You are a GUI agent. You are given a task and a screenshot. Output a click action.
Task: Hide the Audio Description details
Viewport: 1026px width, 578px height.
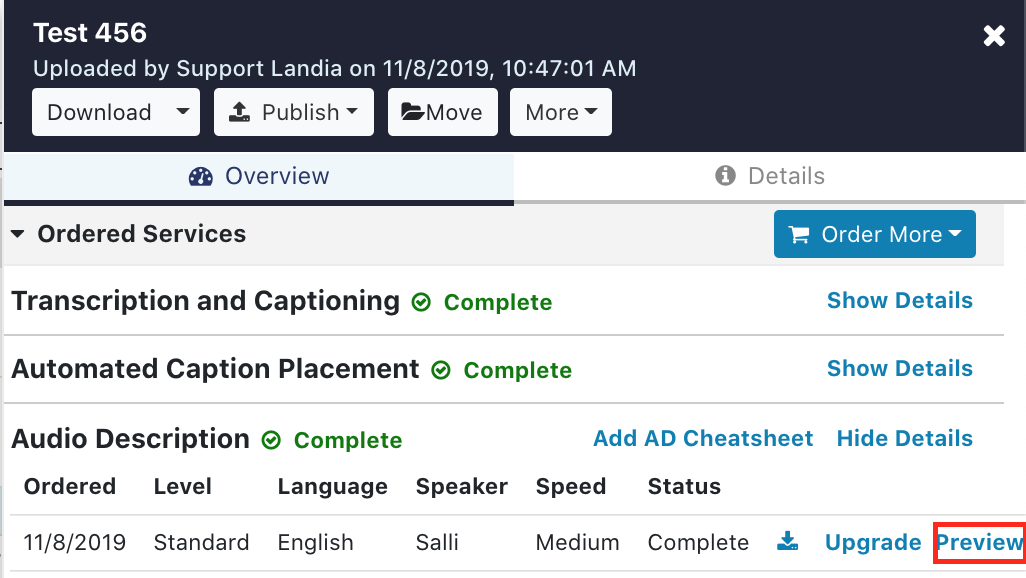point(904,438)
